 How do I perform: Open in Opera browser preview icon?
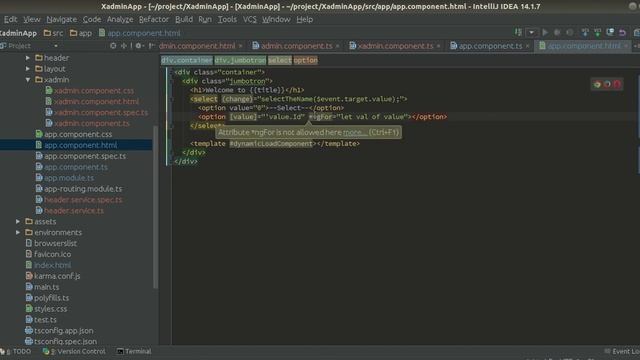pos(617,84)
